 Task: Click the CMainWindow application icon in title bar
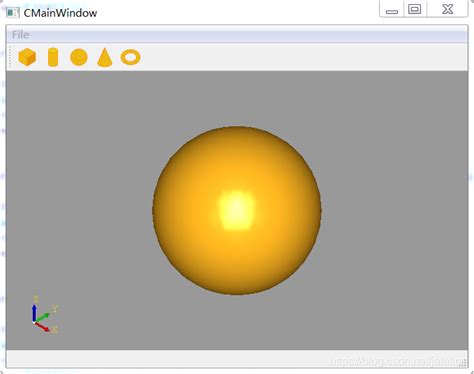pos(13,13)
